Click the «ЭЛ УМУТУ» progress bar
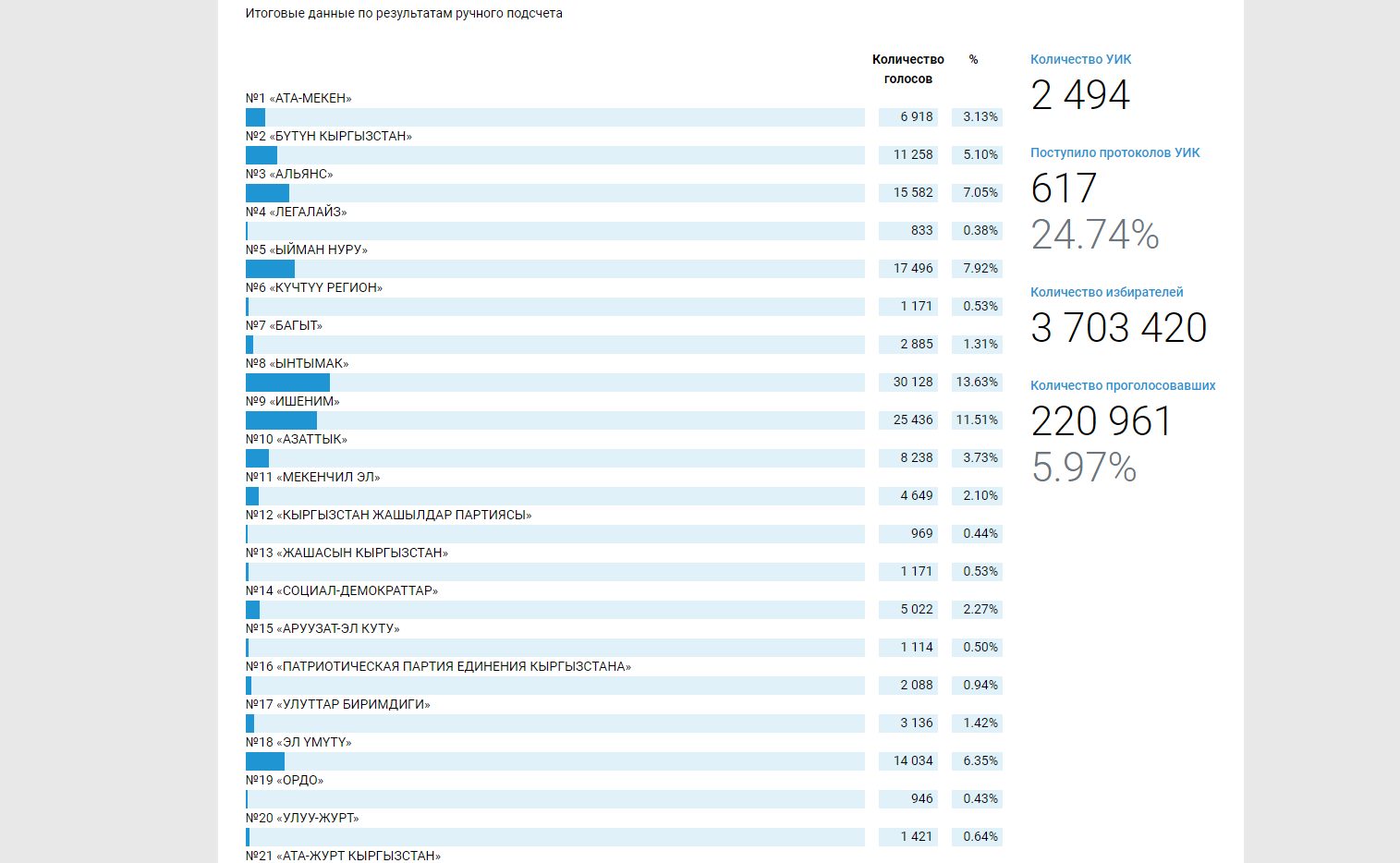 [554, 761]
